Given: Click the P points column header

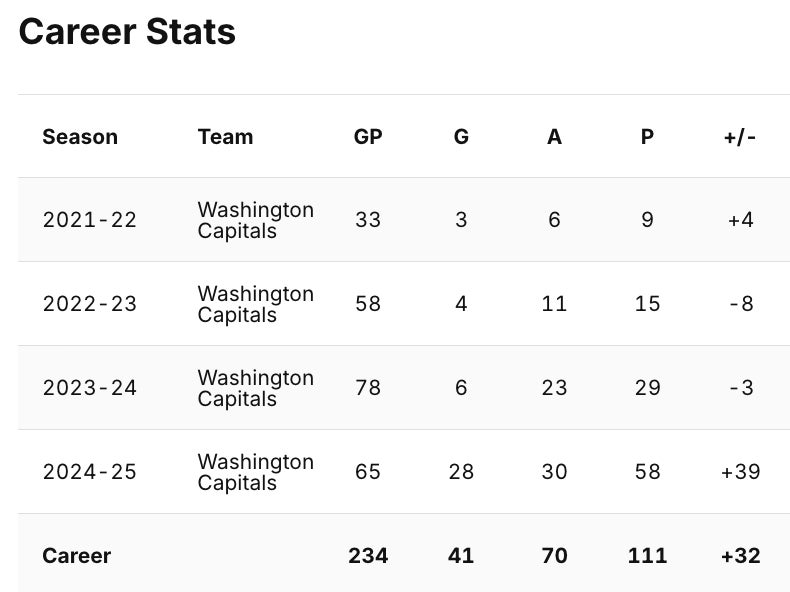Looking at the screenshot, I should (647, 137).
